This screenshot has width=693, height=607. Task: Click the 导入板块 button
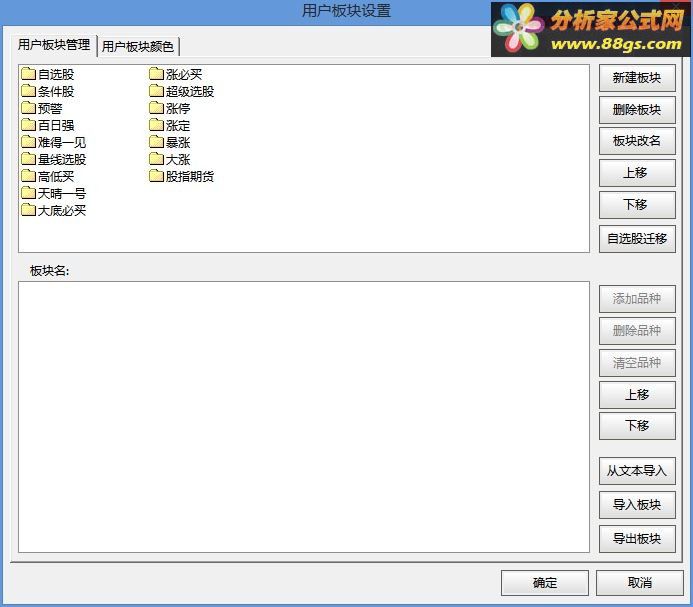click(637, 504)
